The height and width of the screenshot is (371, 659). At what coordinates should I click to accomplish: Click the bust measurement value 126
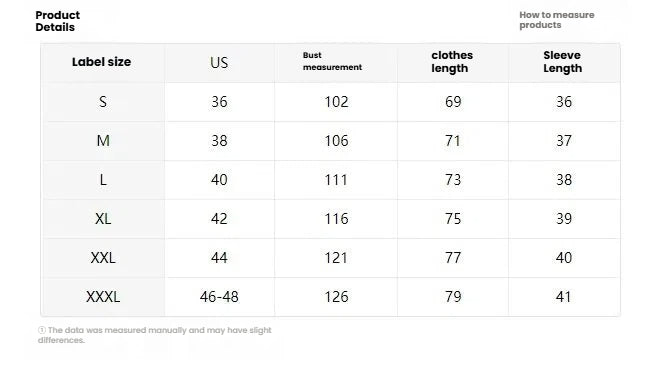coord(336,297)
